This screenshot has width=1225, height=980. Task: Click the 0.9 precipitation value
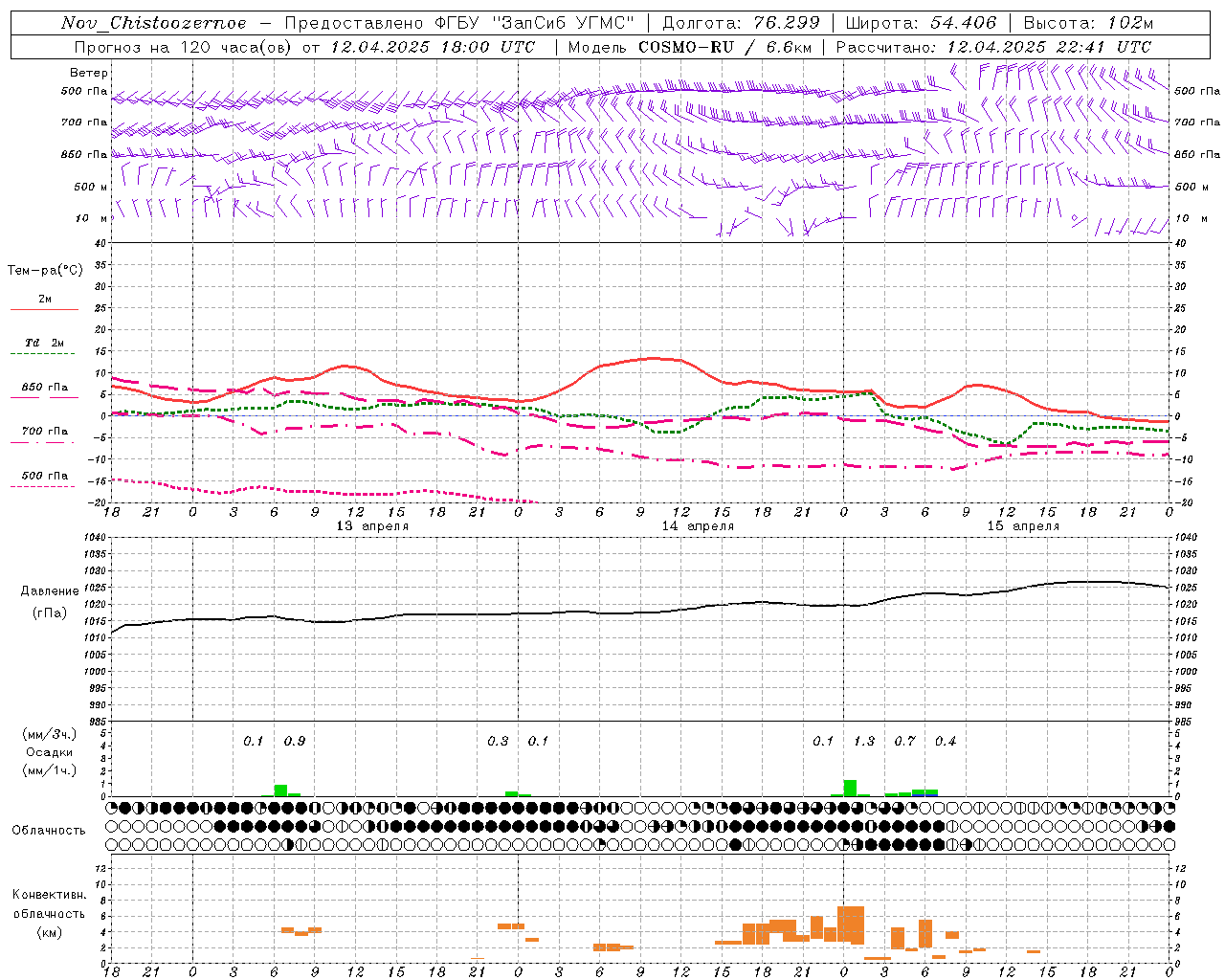[295, 742]
